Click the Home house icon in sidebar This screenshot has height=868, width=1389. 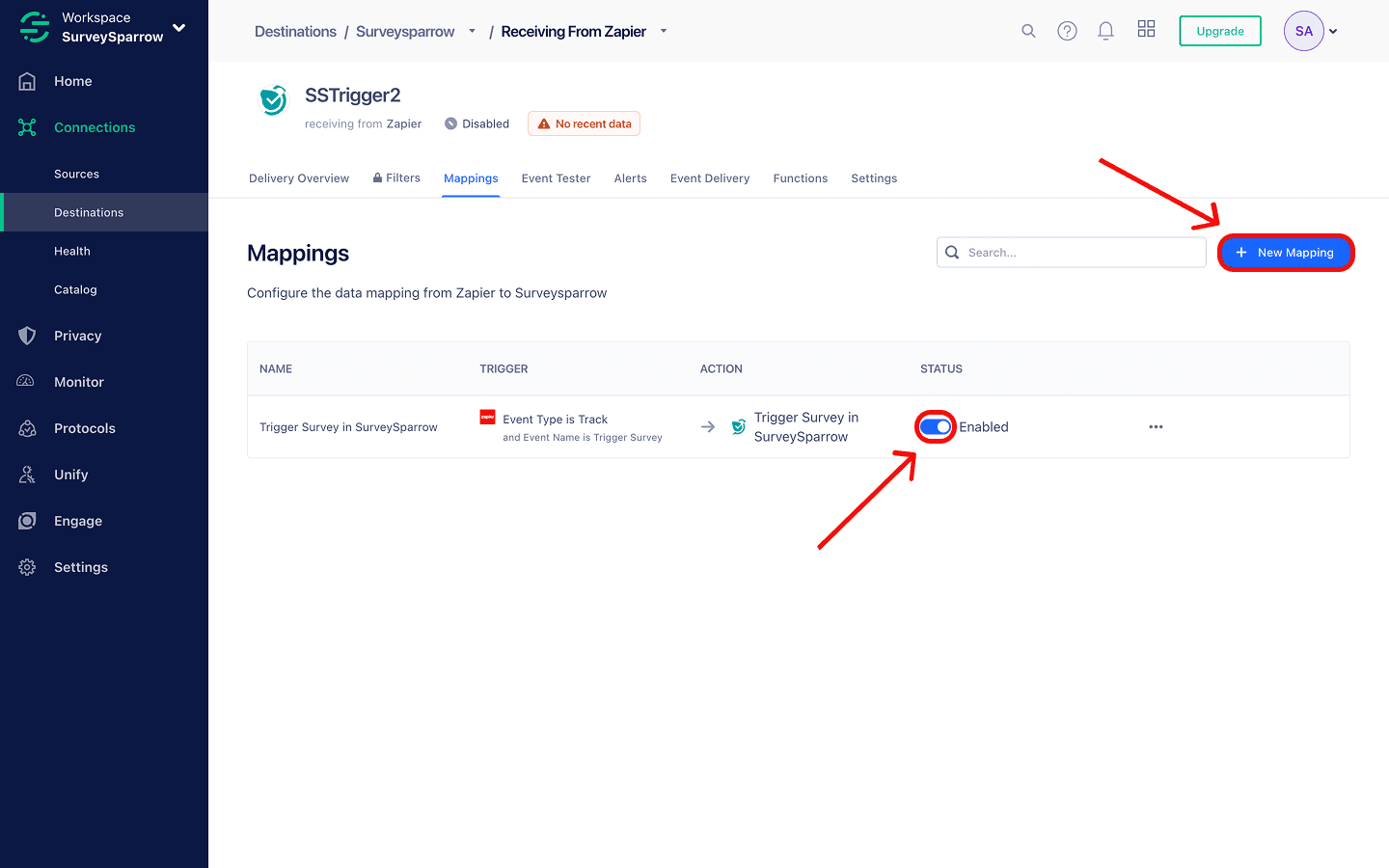[27, 81]
